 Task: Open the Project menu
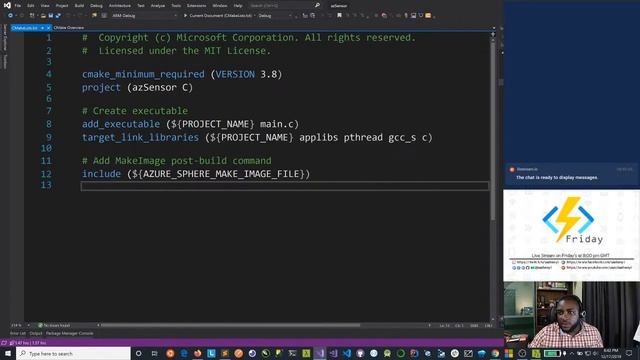tap(62, 6)
